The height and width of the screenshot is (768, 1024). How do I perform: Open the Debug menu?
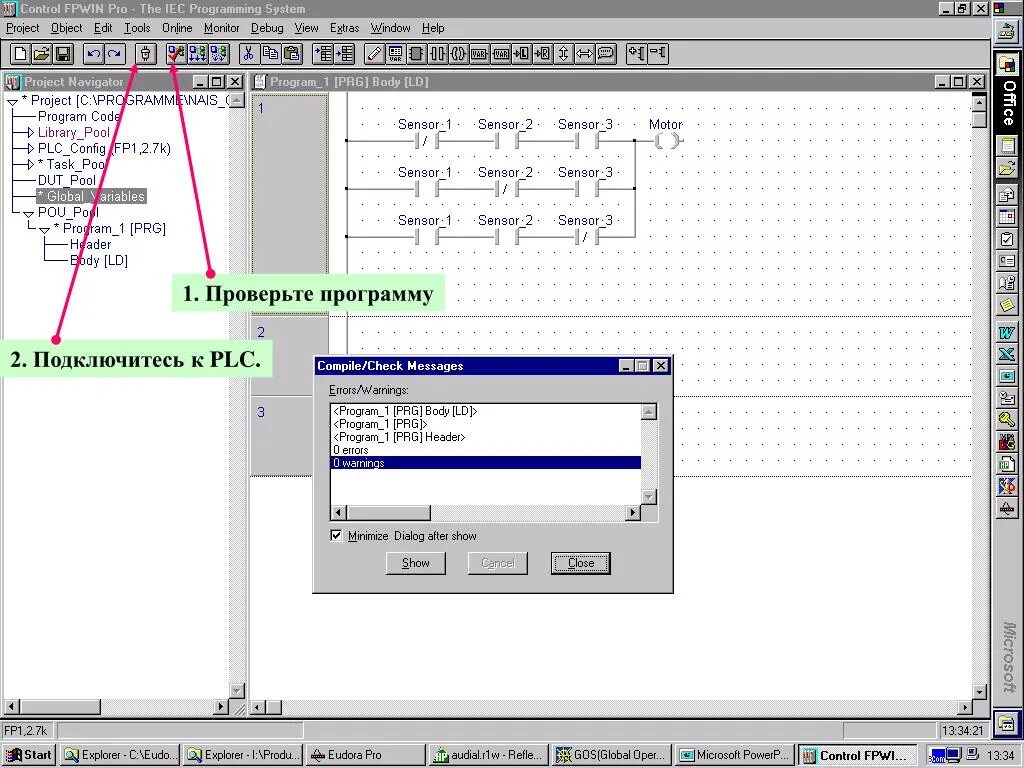[x=267, y=28]
